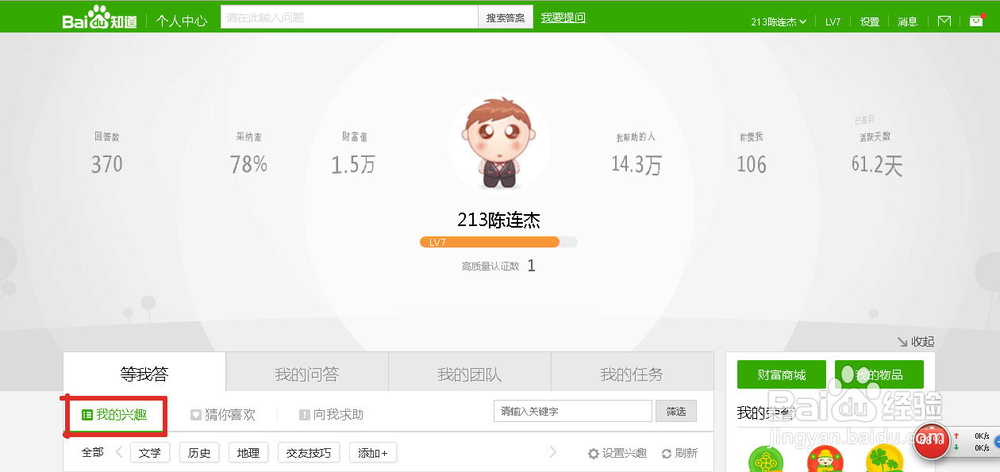Select the 向我求助 sub-tab
This screenshot has width=1000, height=472.
click(x=332, y=415)
